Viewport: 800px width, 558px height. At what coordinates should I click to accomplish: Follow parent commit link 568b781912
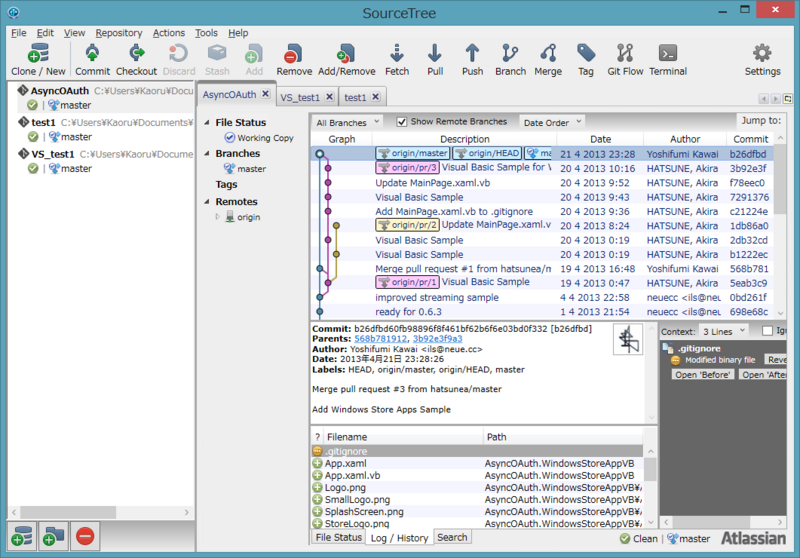click(381, 339)
